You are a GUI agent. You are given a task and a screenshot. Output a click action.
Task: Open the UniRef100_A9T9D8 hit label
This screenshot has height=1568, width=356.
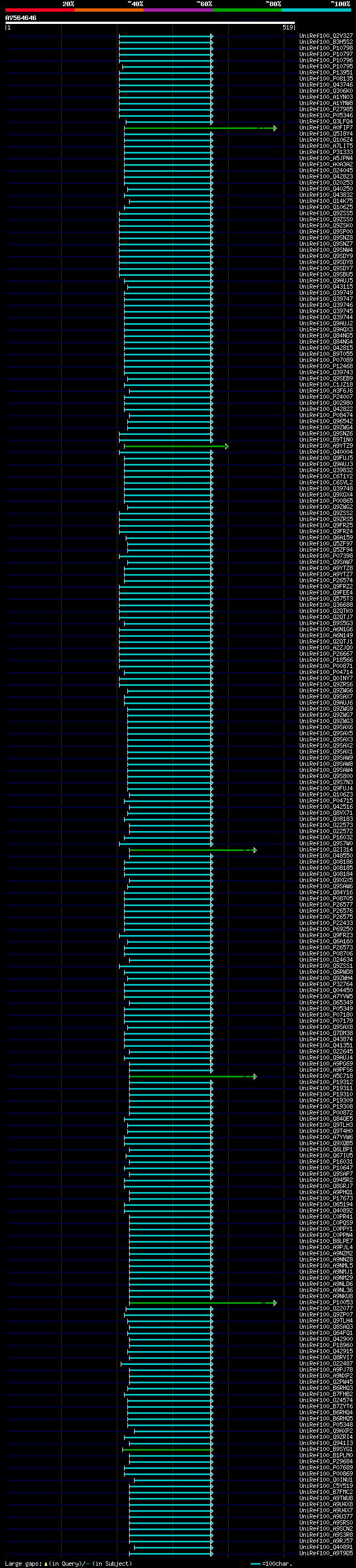pyautogui.click(x=325, y=1554)
